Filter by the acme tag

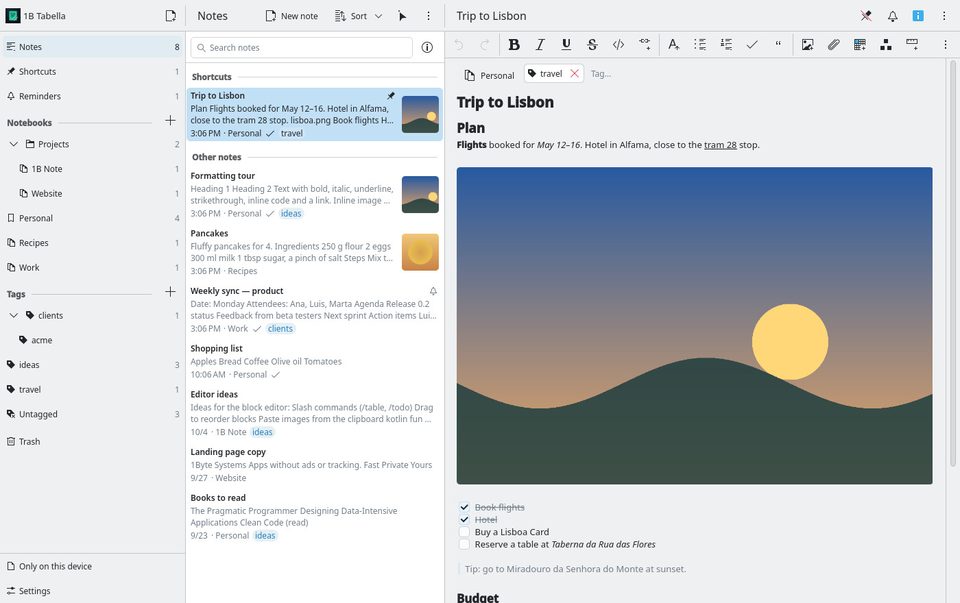point(92,340)
